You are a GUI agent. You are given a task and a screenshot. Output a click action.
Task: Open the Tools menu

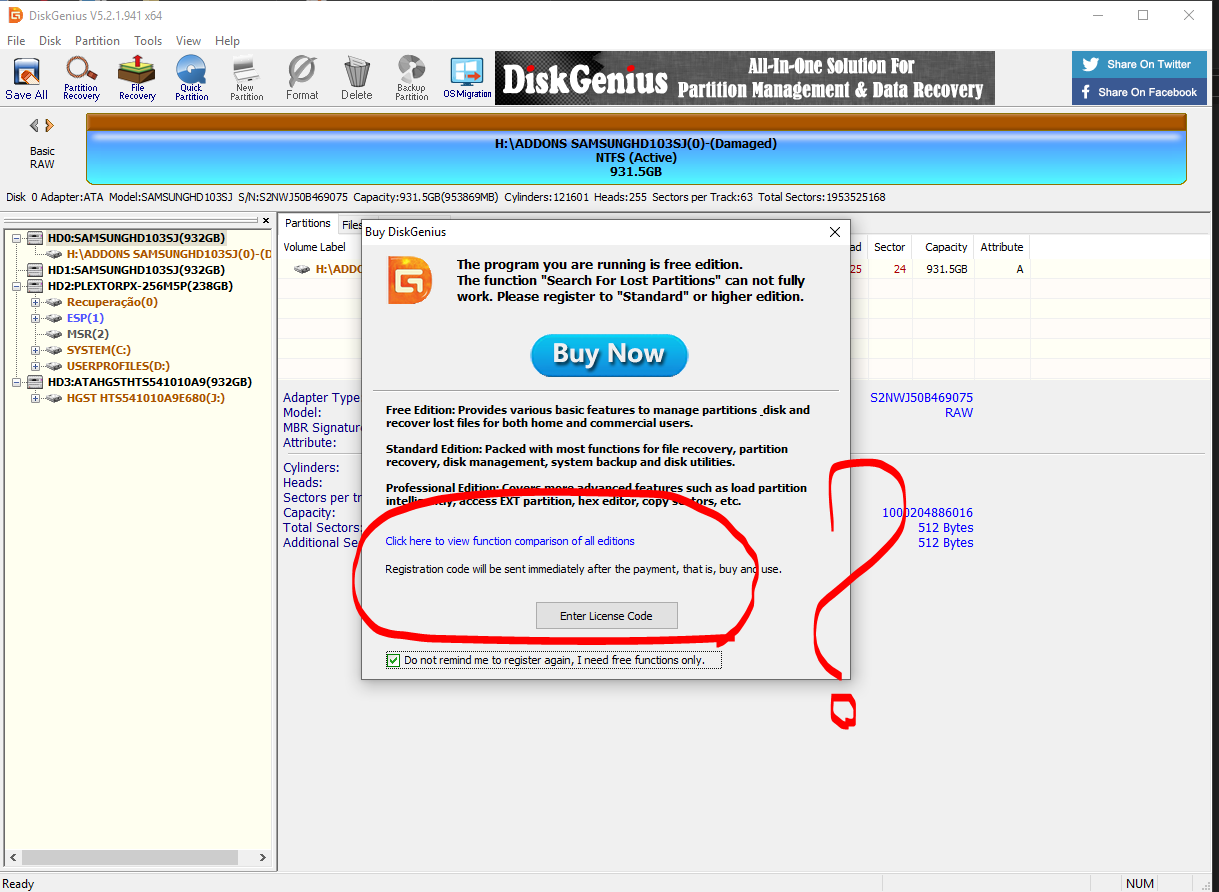(x=148, y=41)
